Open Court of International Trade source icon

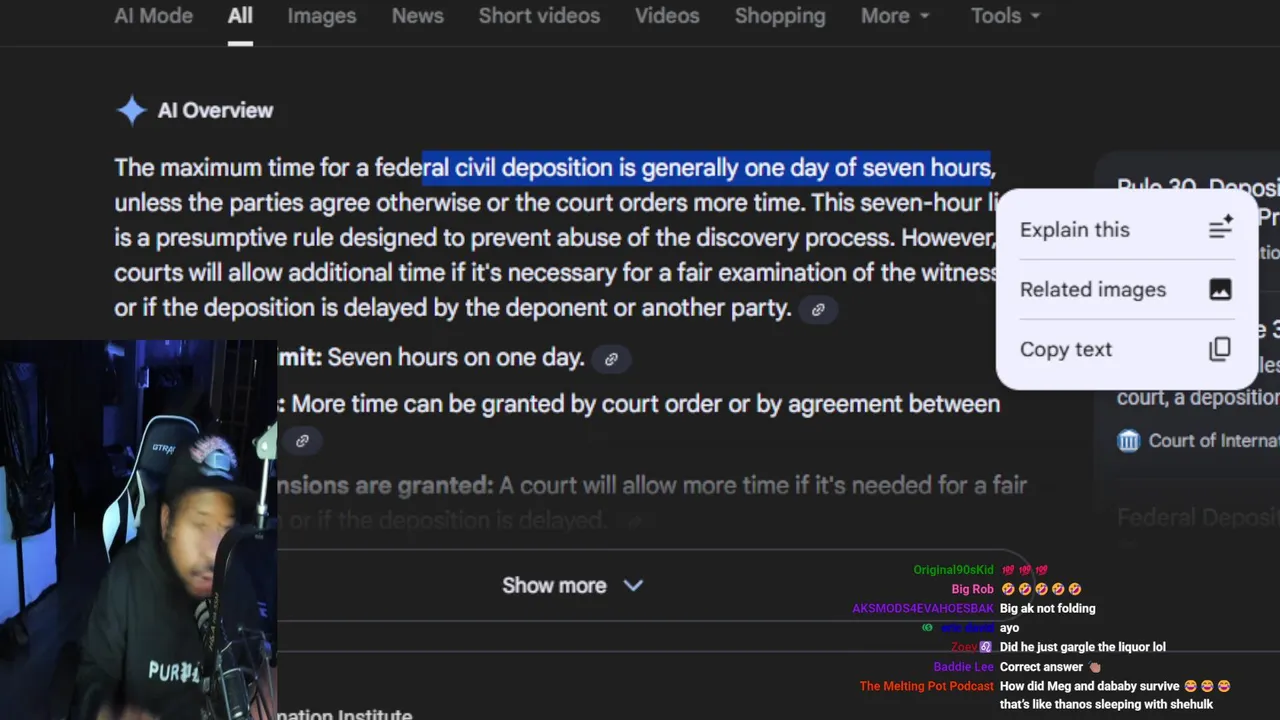click(1129, 440)
